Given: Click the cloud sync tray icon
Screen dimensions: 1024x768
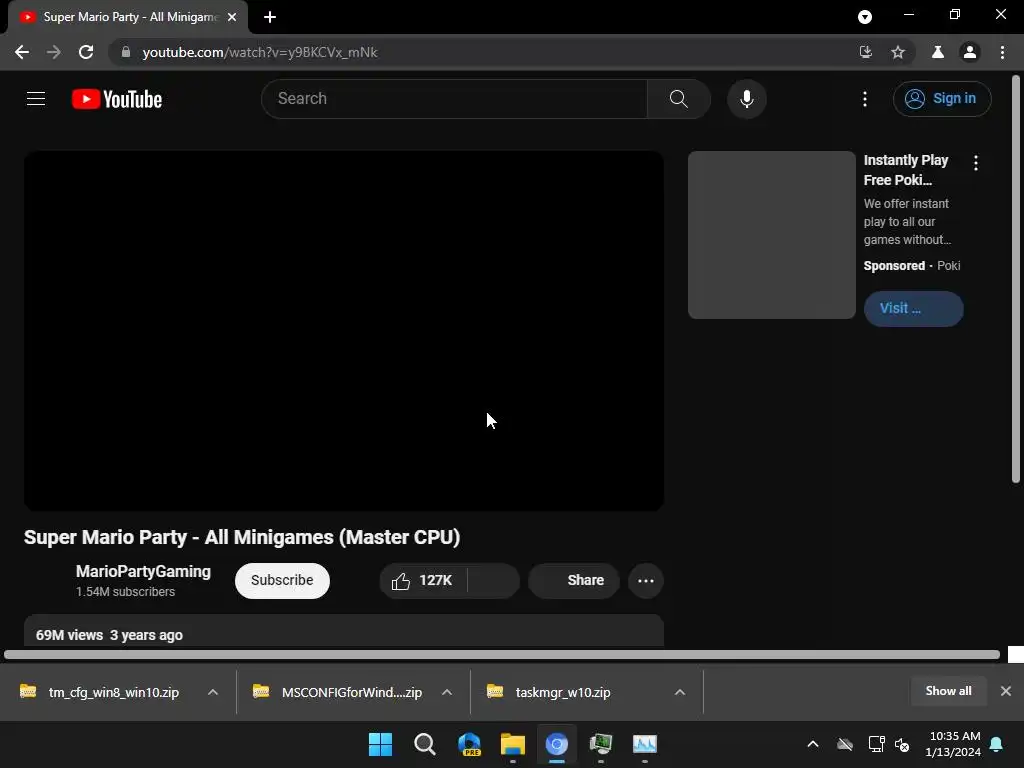Looking at the screenshot, I should click(845, 744).
